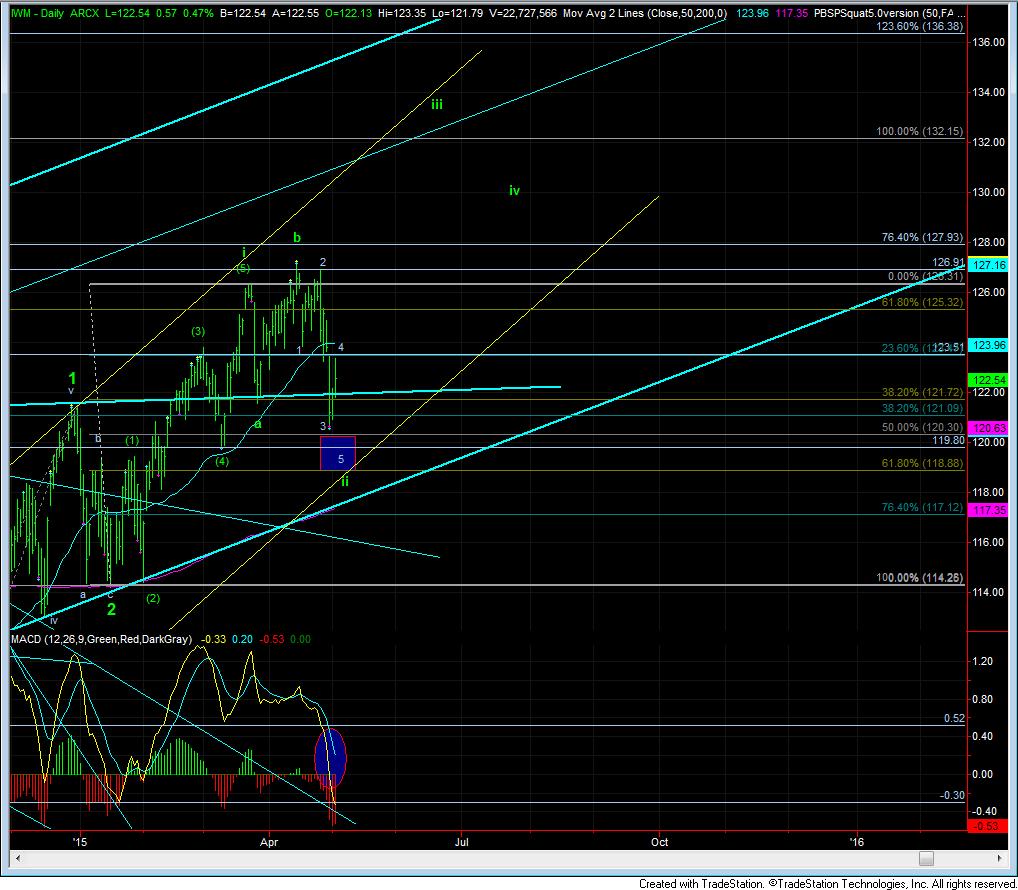The width and height of the screenshot is (1018, 890).
Task: Click the Oct date axis marker
Action: 659,842
